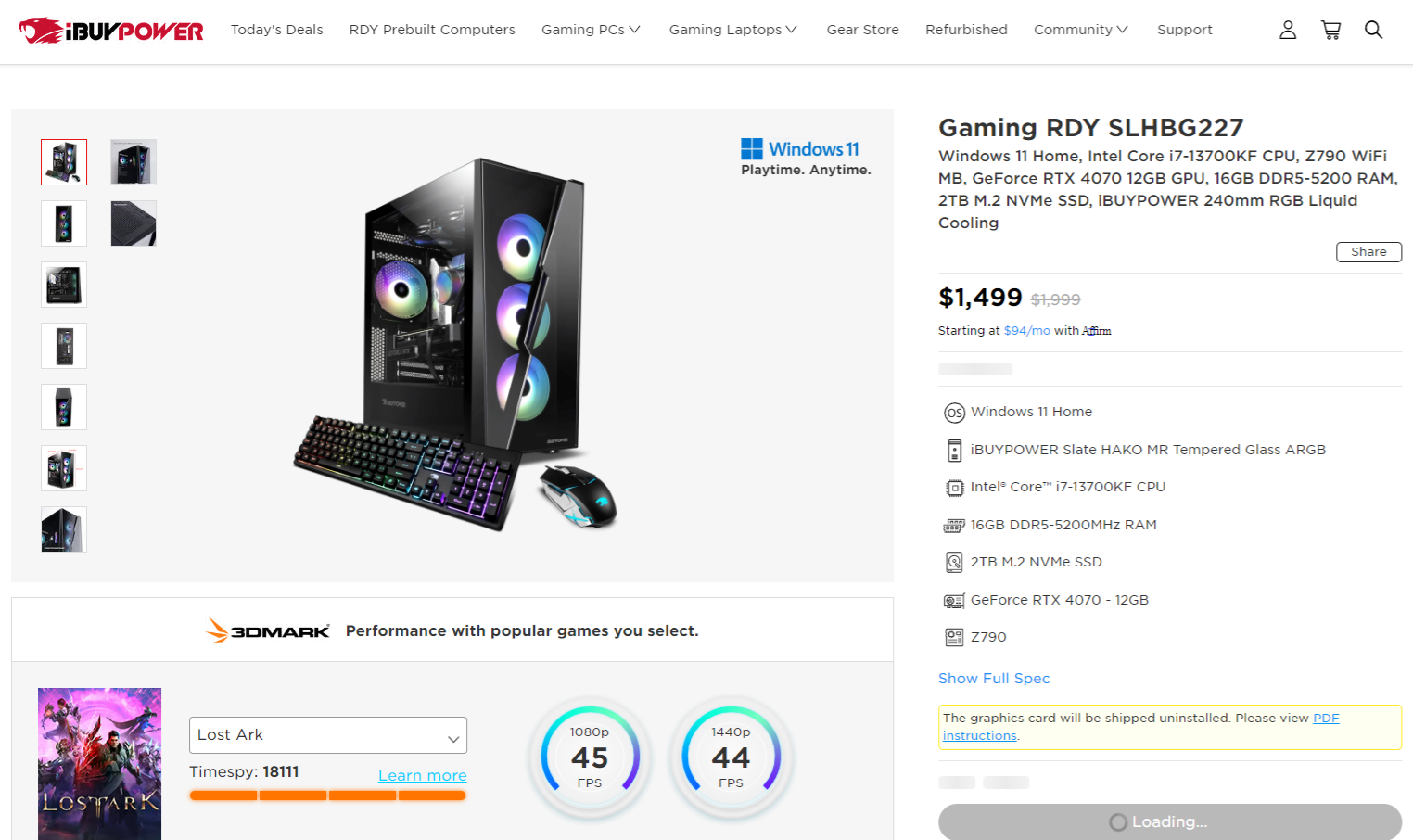This screenshot has height=840, width=1413.
Task: Expand the Gaming PCs menu
Action: click(591, 30)
